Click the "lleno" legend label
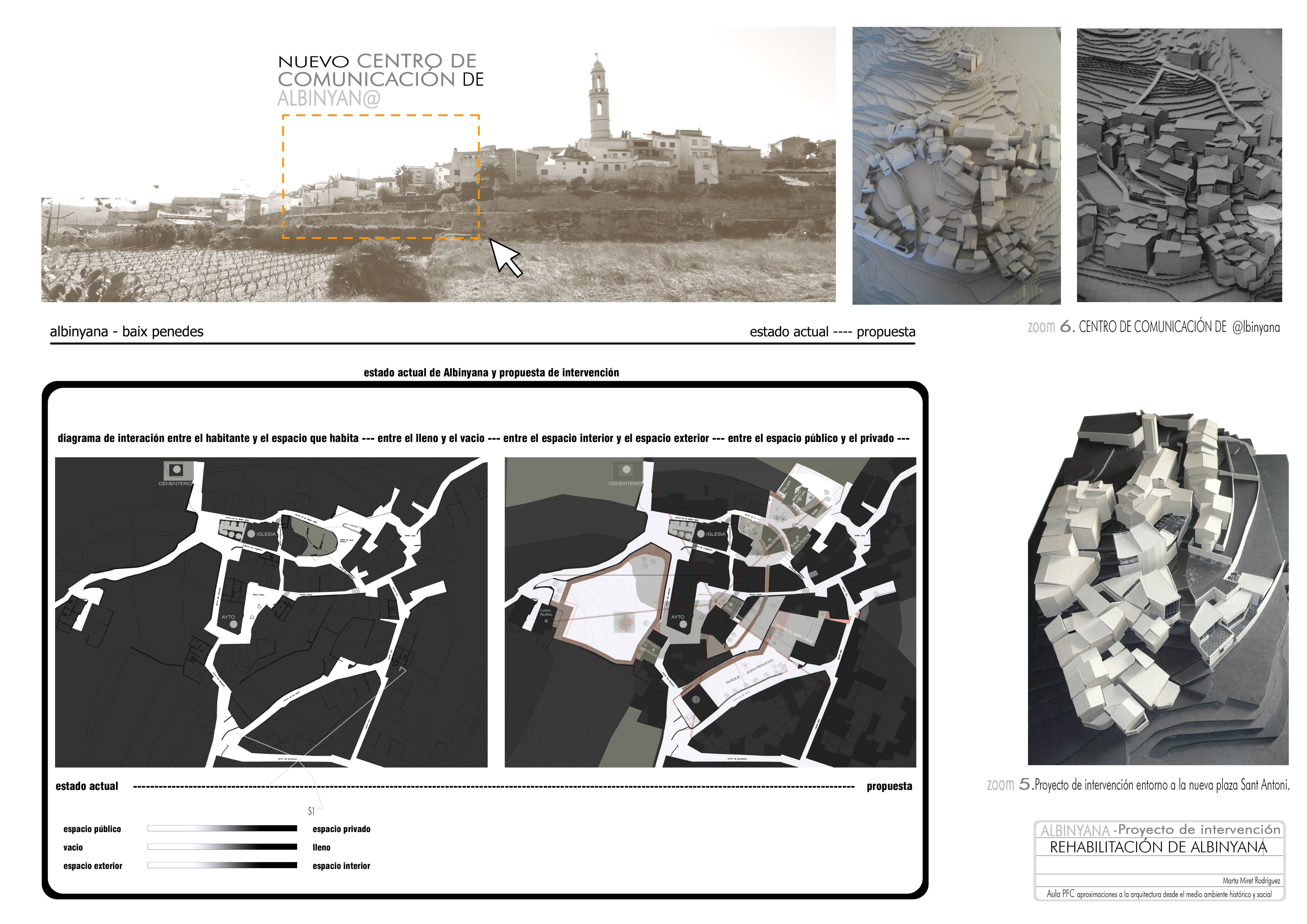 point(322,847)
